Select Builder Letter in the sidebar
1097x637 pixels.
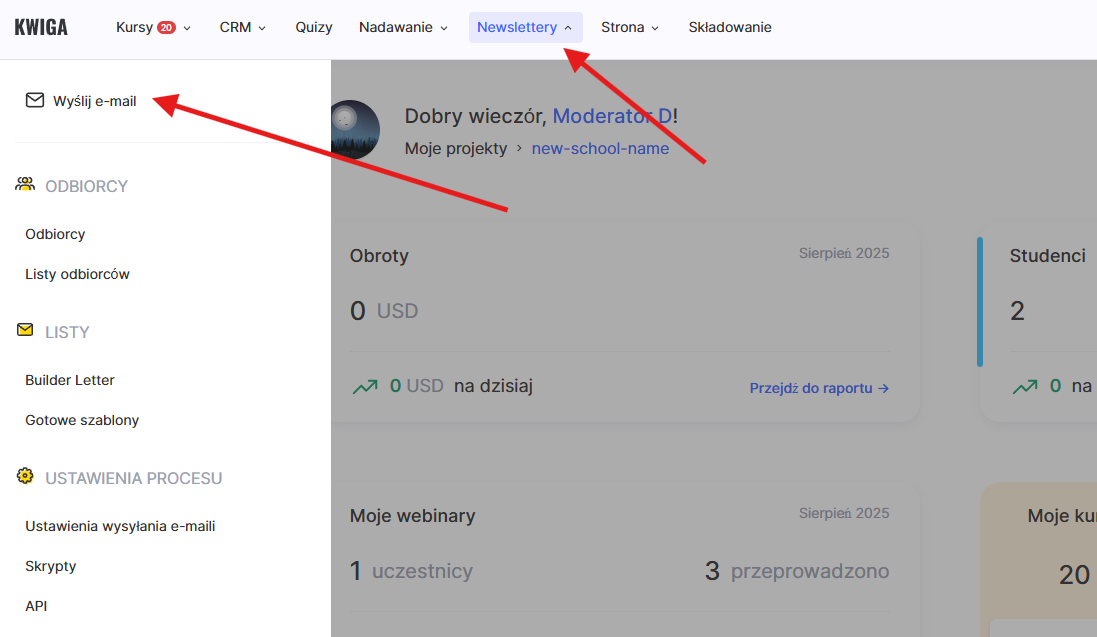[x=69, y=380]
